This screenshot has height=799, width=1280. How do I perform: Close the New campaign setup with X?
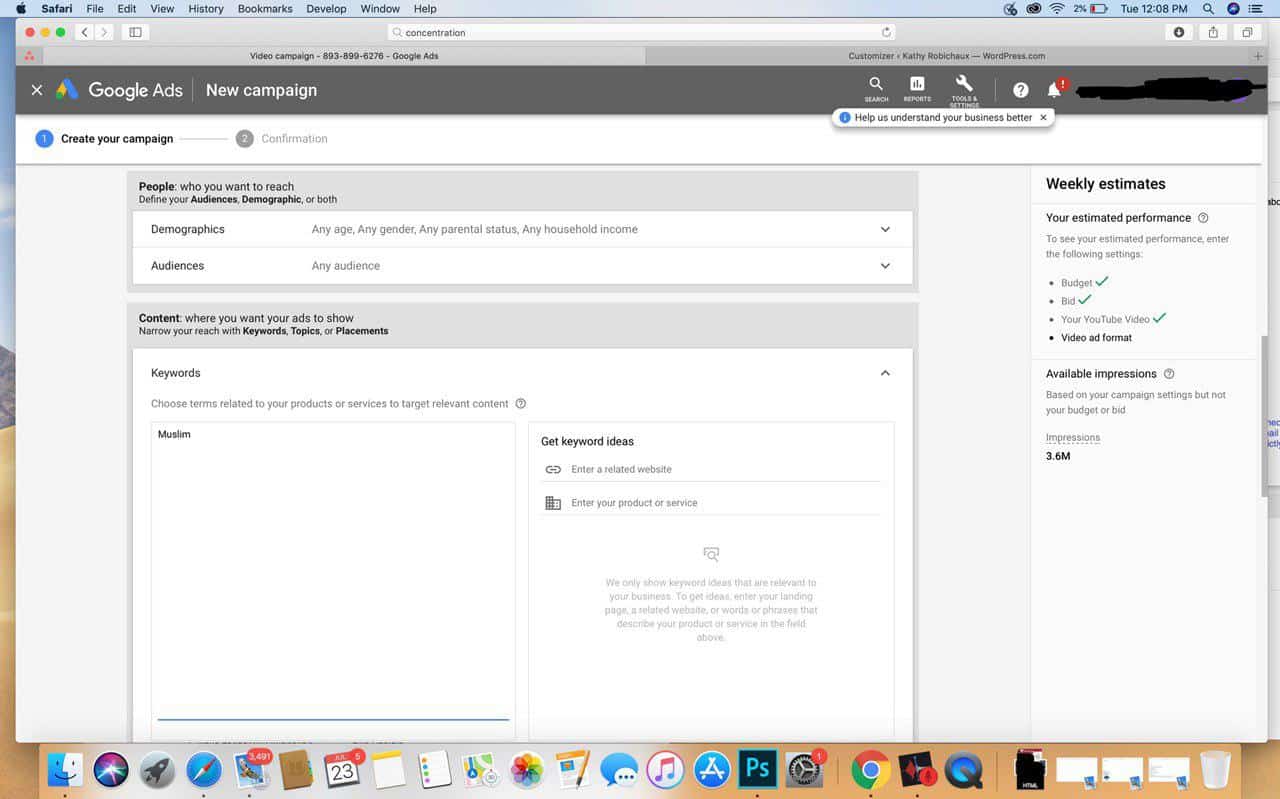37,90
